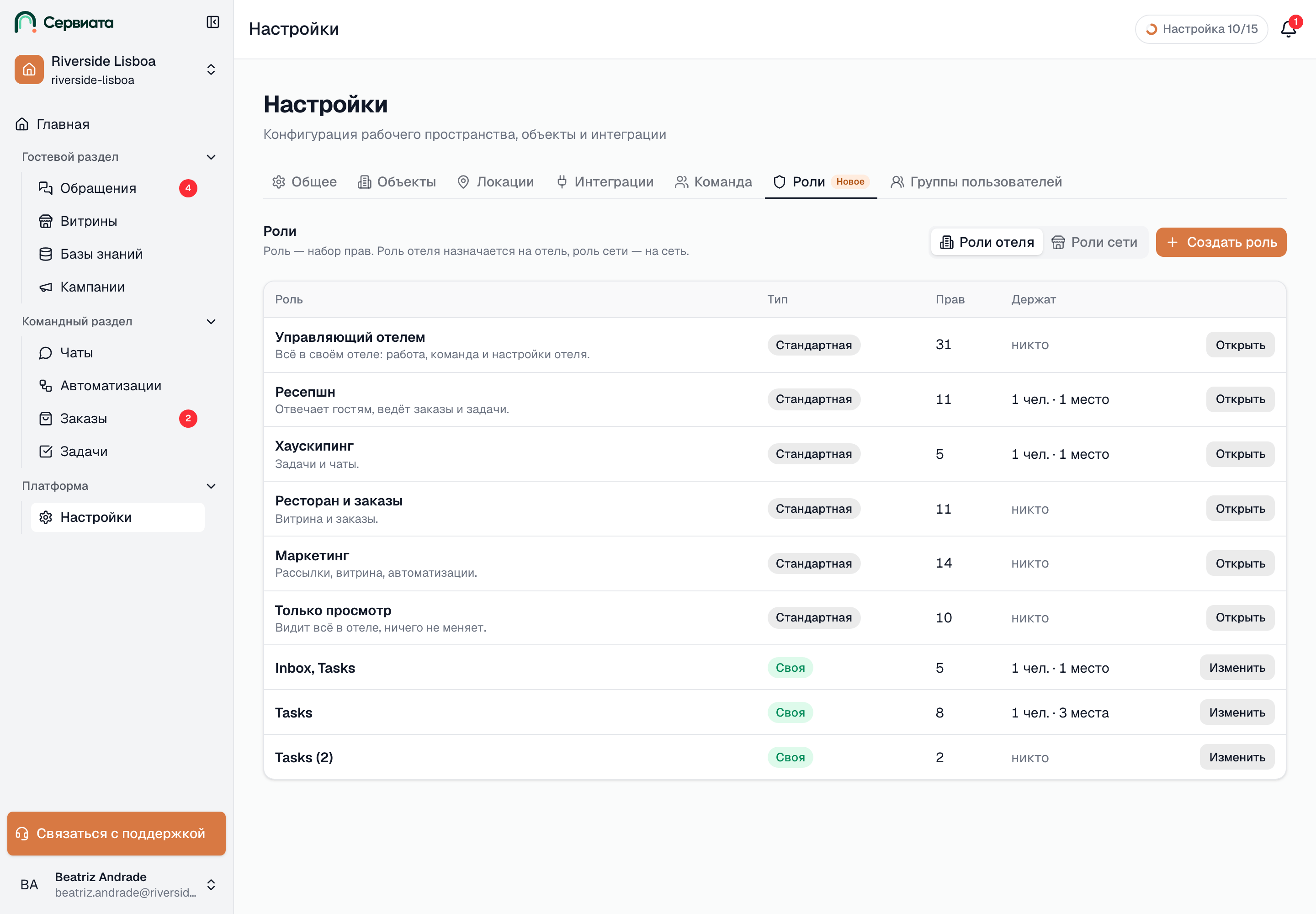Click Своя badge in Tasks row

click(x=790, y=712)
